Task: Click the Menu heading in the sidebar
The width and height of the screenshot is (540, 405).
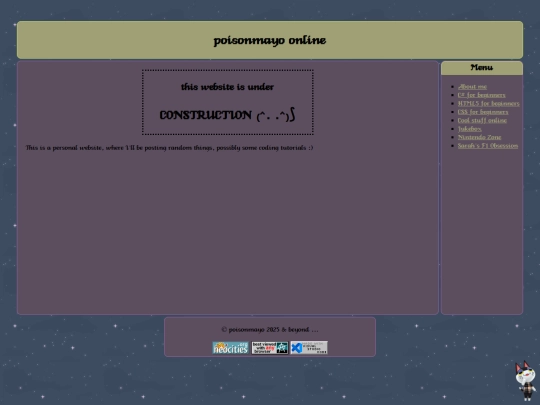Action: (x=481, y=68)
